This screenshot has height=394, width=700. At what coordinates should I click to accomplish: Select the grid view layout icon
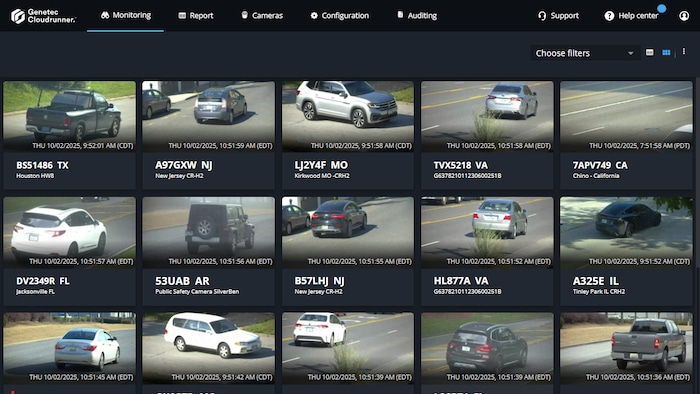666,53
